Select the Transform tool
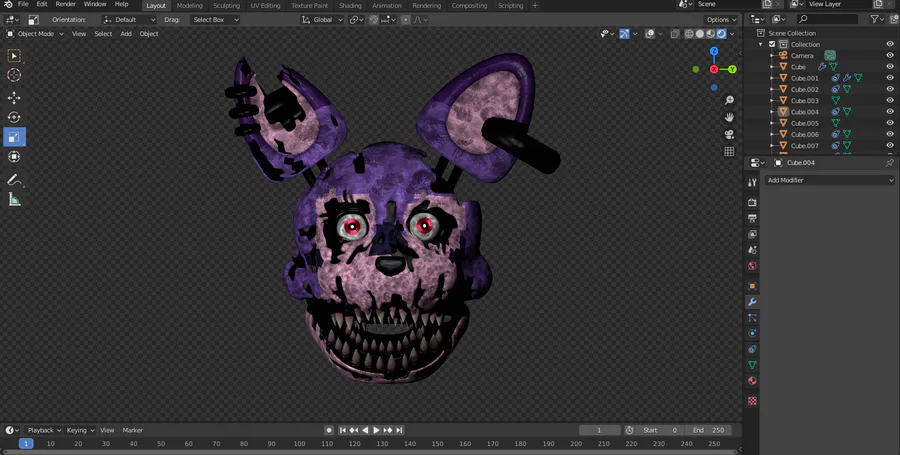The width and height of the screenshot is (900, 455). coord(14,157)
